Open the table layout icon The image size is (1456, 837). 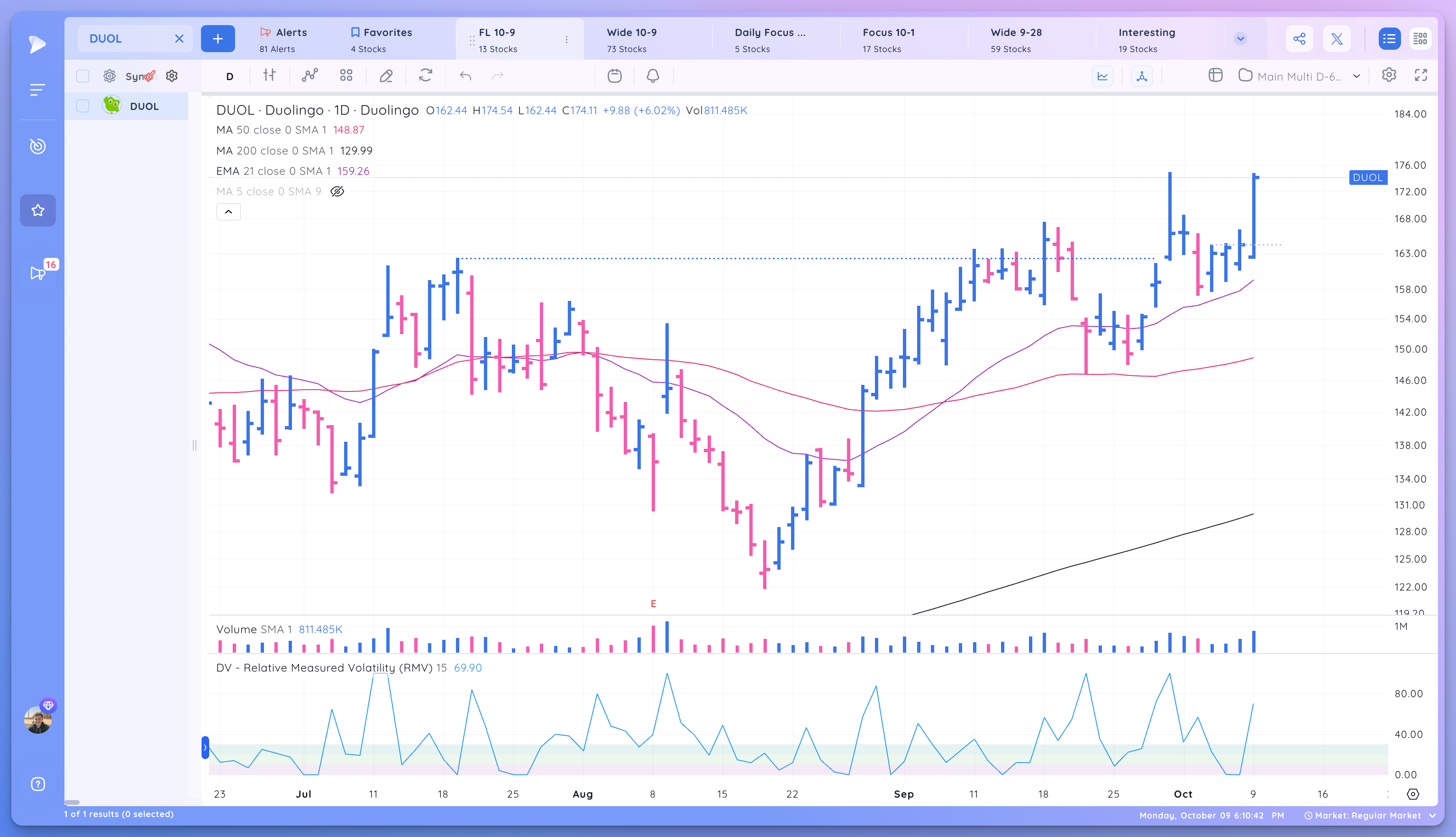click(x=1215, y=75)
